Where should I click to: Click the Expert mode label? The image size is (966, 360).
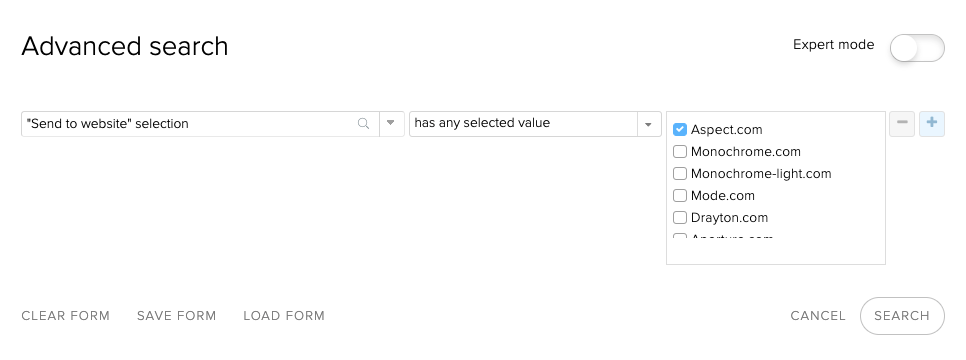point(833,45)
